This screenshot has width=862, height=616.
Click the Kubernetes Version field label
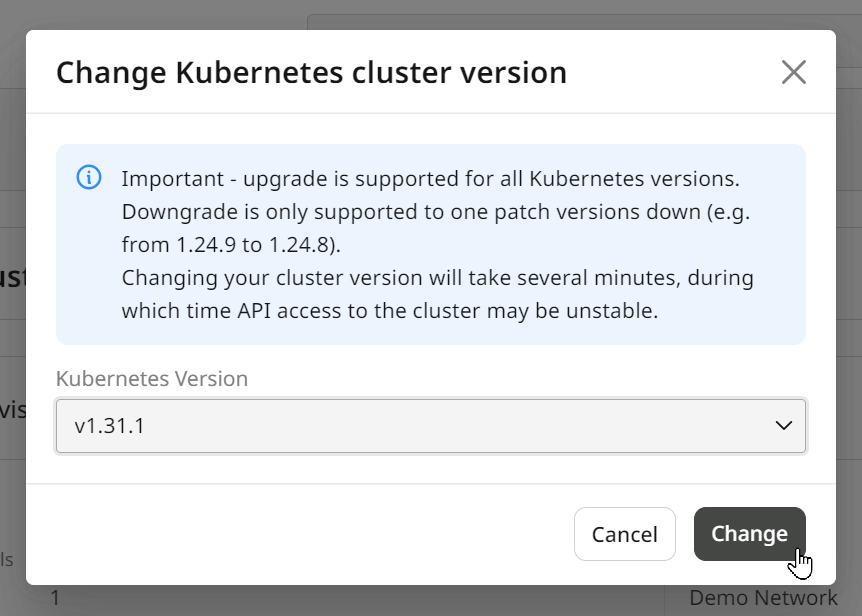click(x=152, y=379)
